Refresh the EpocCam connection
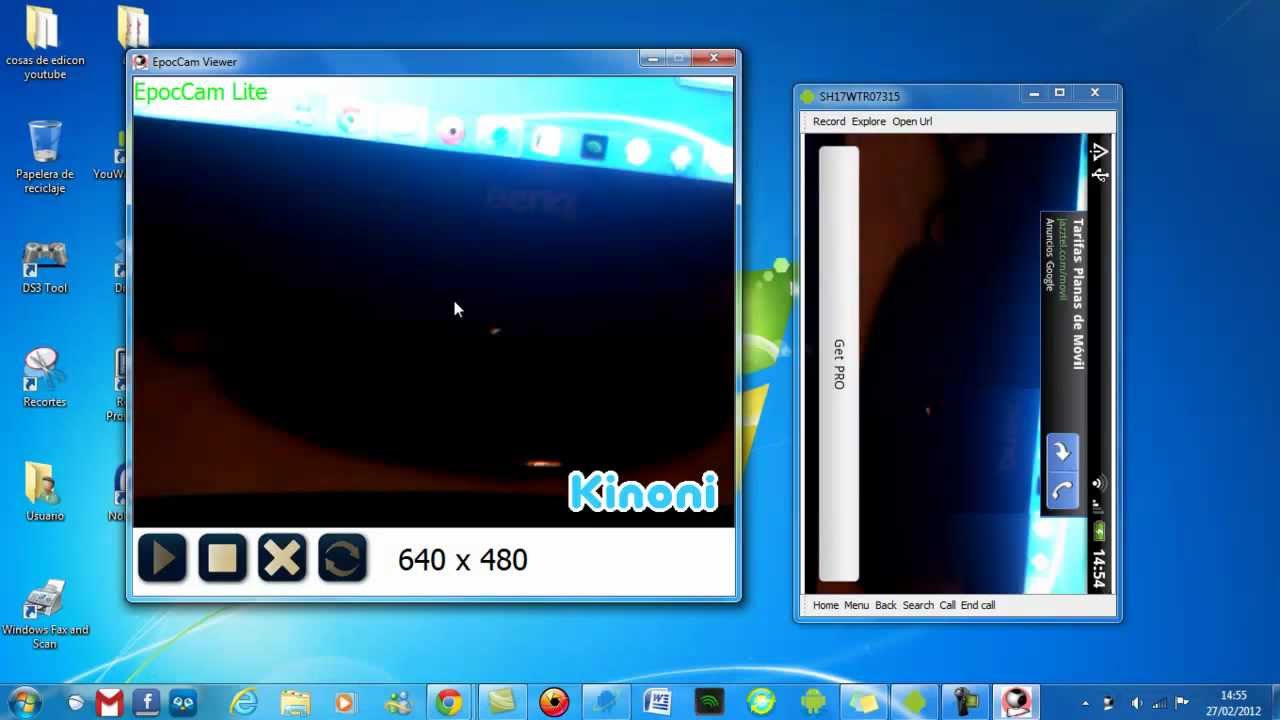 coord(342,558)
